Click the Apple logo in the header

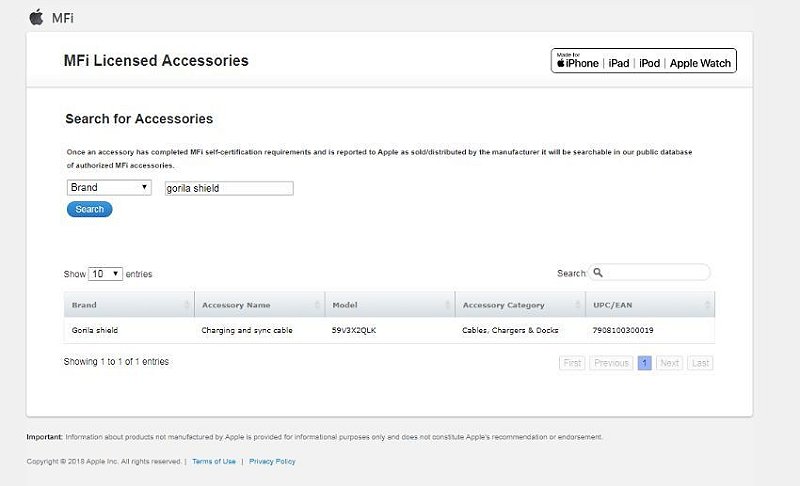click(x=36, y=17)
